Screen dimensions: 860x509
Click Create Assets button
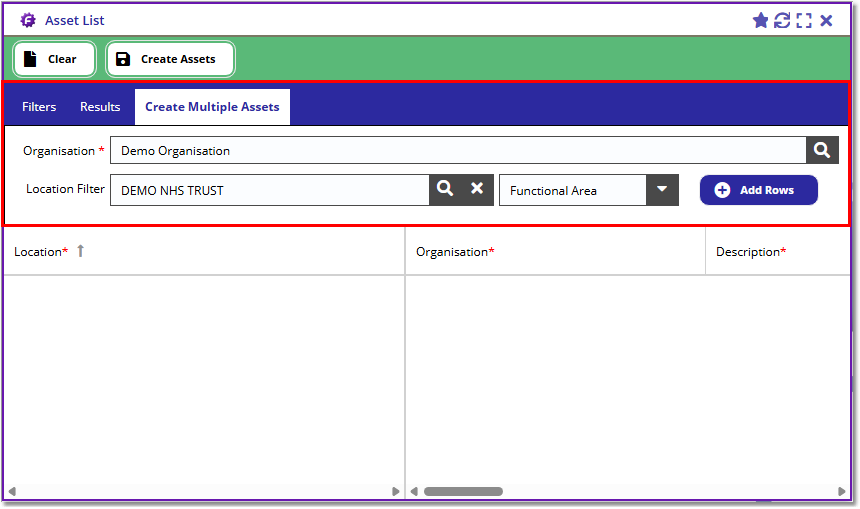170,59
